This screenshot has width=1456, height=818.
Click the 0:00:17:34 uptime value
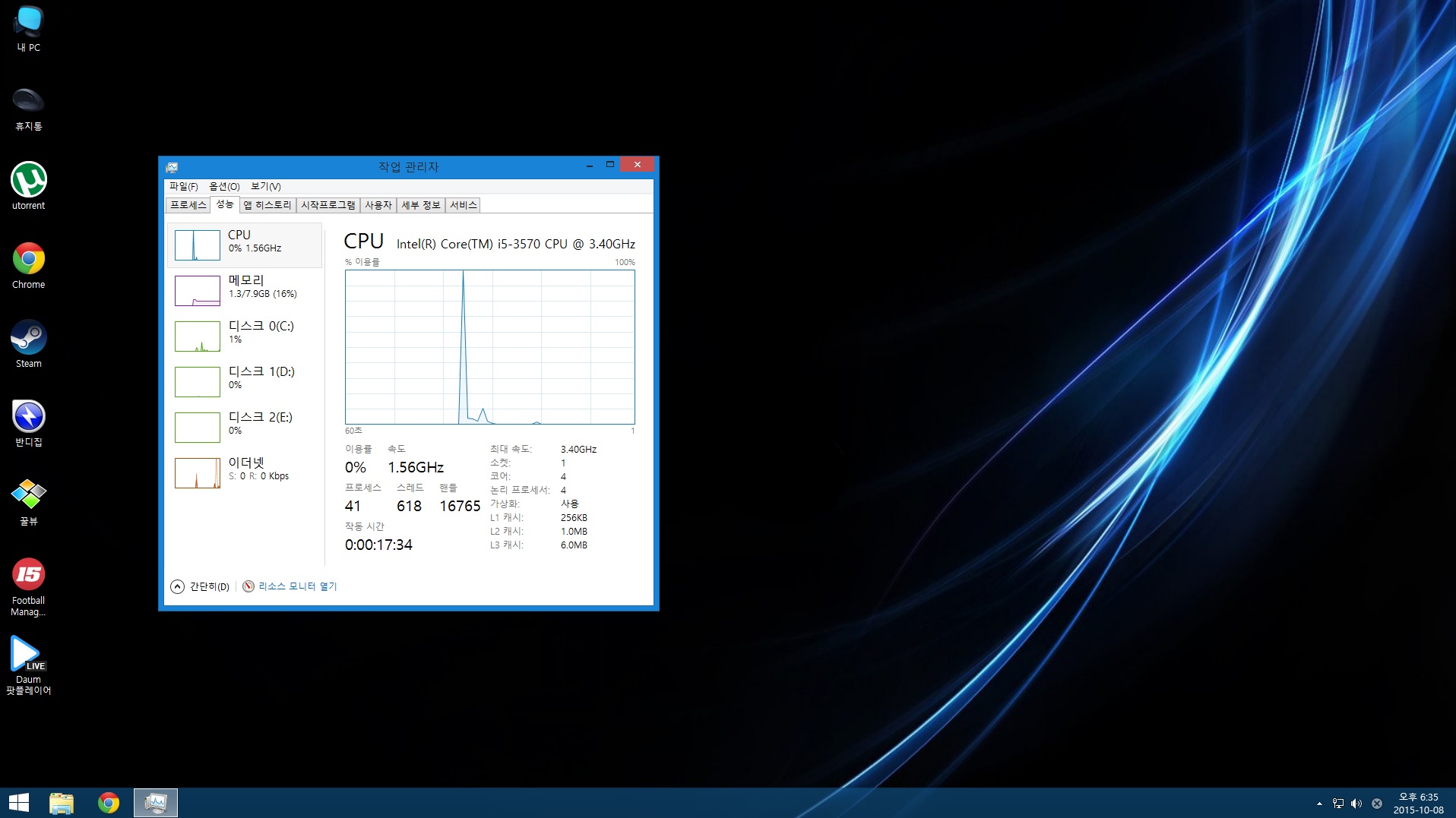378,545
